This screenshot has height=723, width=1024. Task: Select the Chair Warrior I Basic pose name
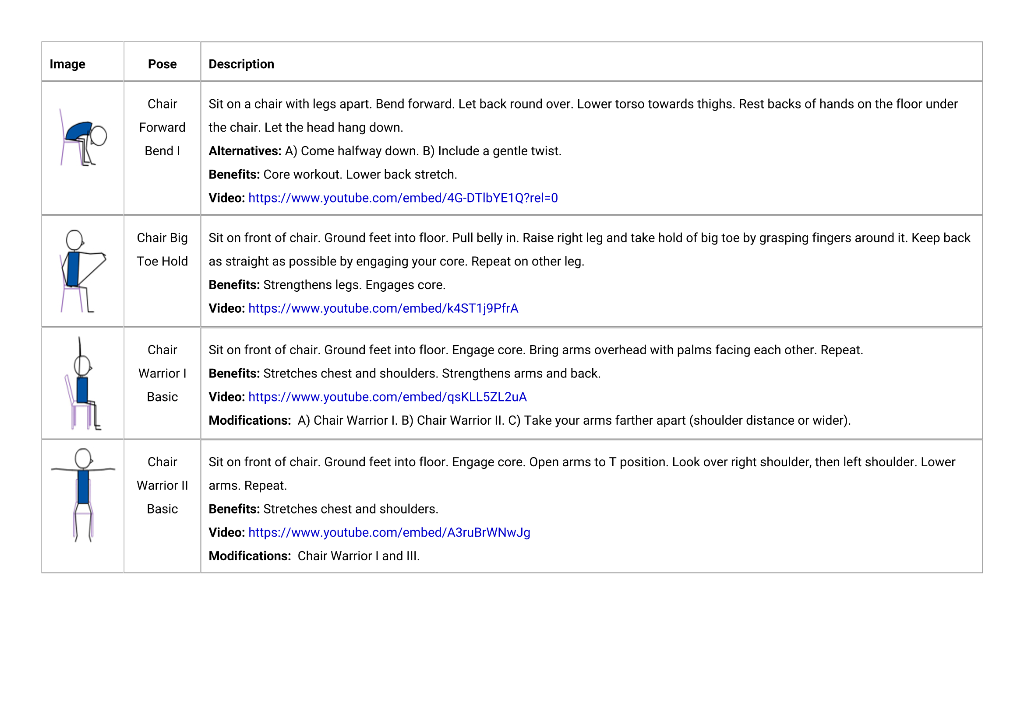[x=162, y=374]
